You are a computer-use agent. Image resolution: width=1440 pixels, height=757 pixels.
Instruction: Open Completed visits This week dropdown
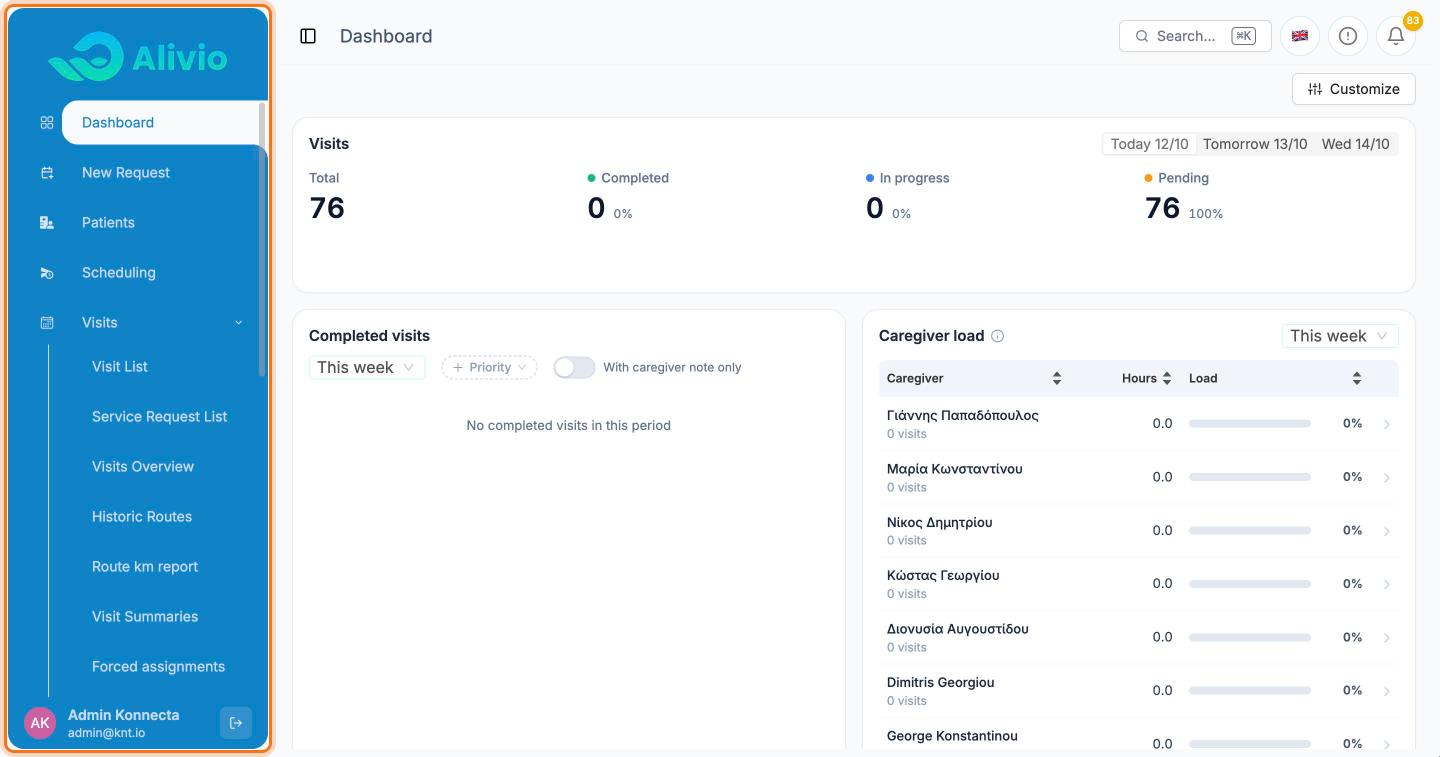367,367
